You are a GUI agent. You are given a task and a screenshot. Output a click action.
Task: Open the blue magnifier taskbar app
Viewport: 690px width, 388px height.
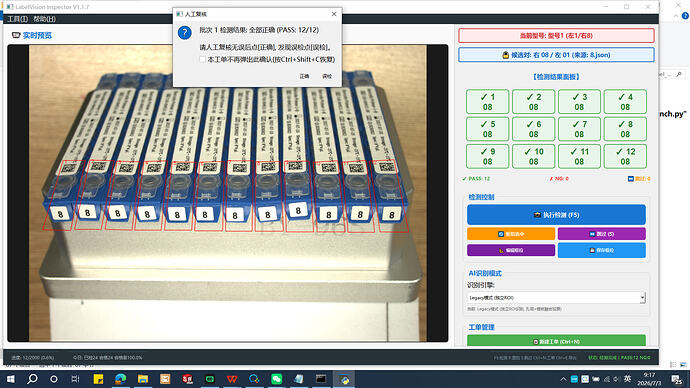[x=254, y=379]
